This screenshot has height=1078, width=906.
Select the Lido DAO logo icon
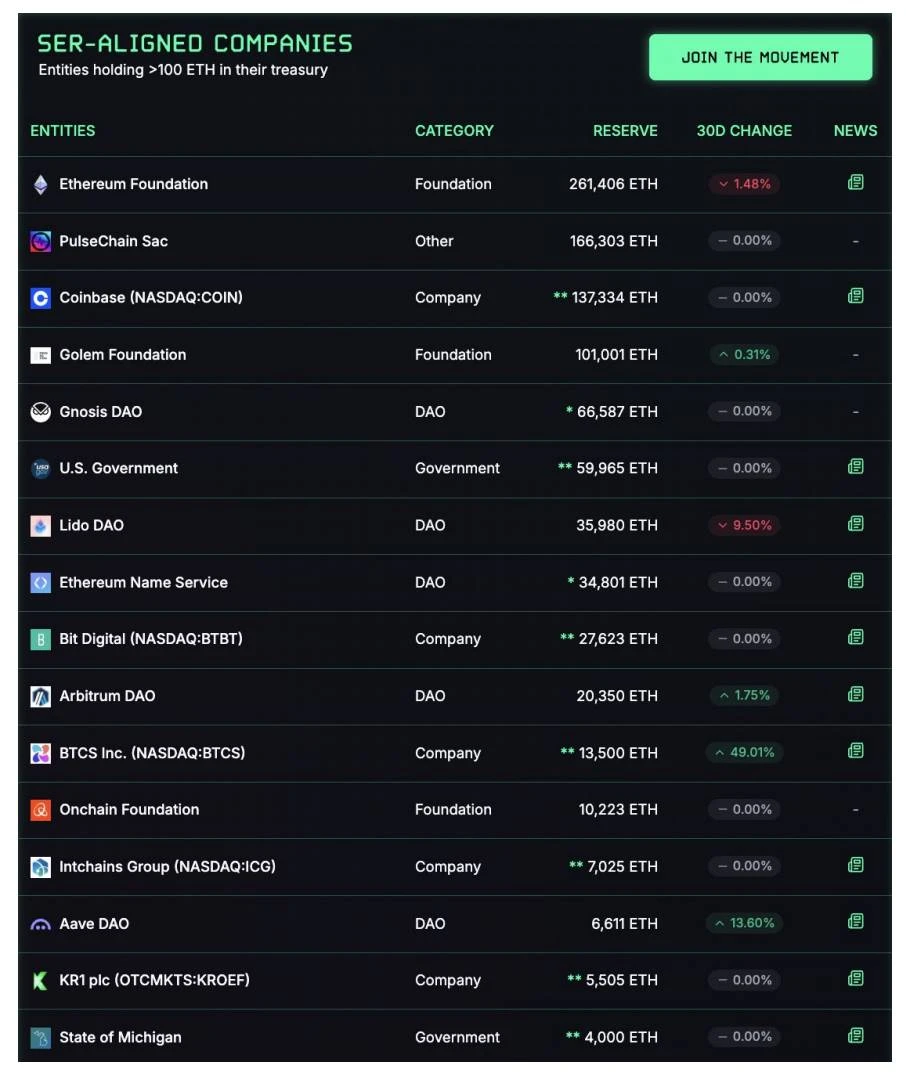point(42,525)
